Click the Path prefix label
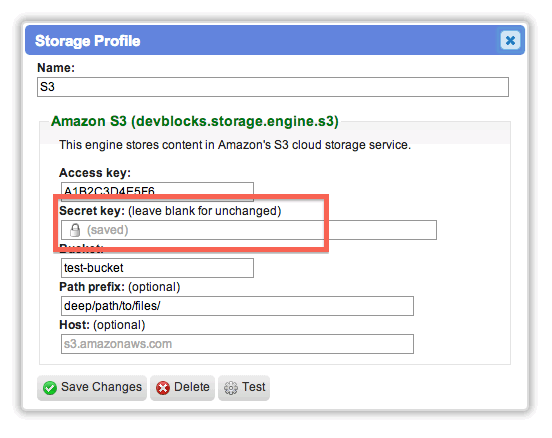This screenshot has width=552, height=438. pos(92,287)
